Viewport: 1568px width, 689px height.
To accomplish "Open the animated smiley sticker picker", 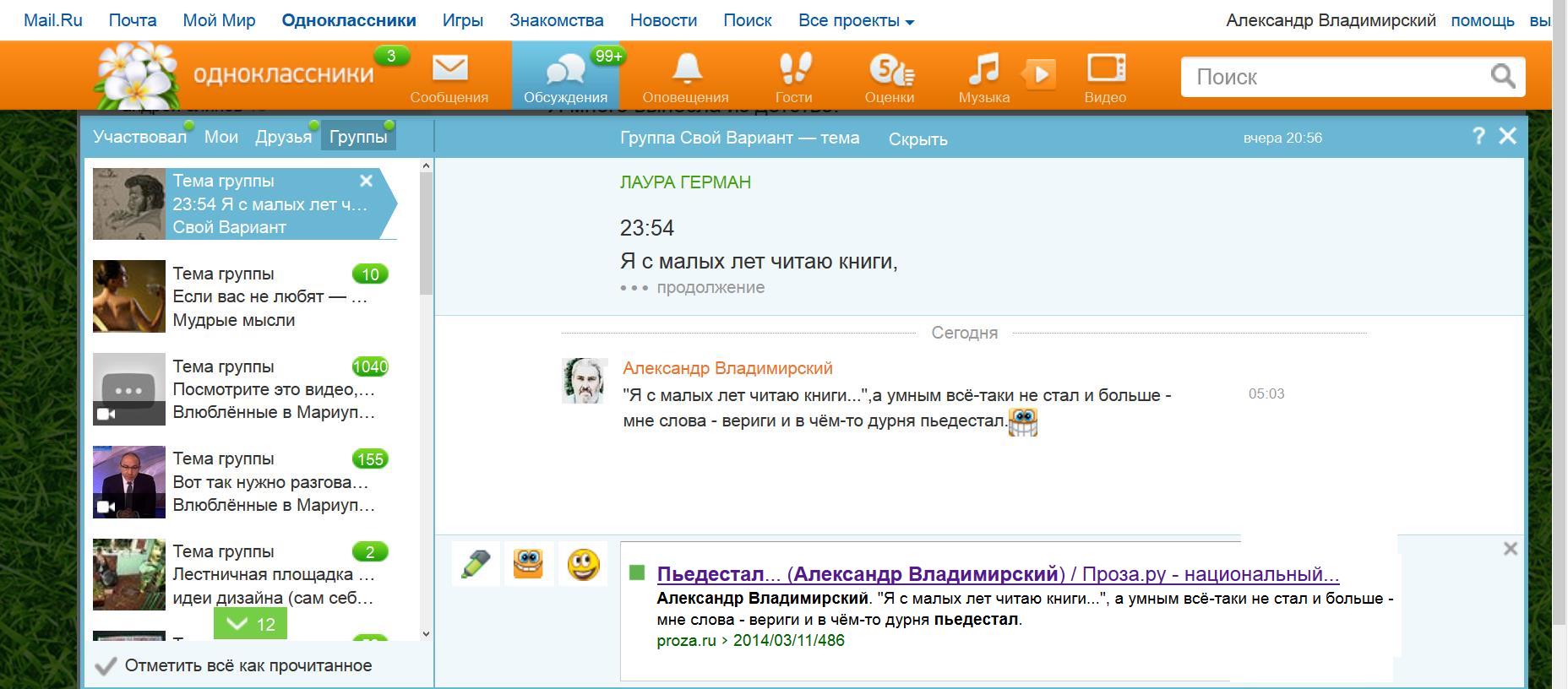I will 528,564.
